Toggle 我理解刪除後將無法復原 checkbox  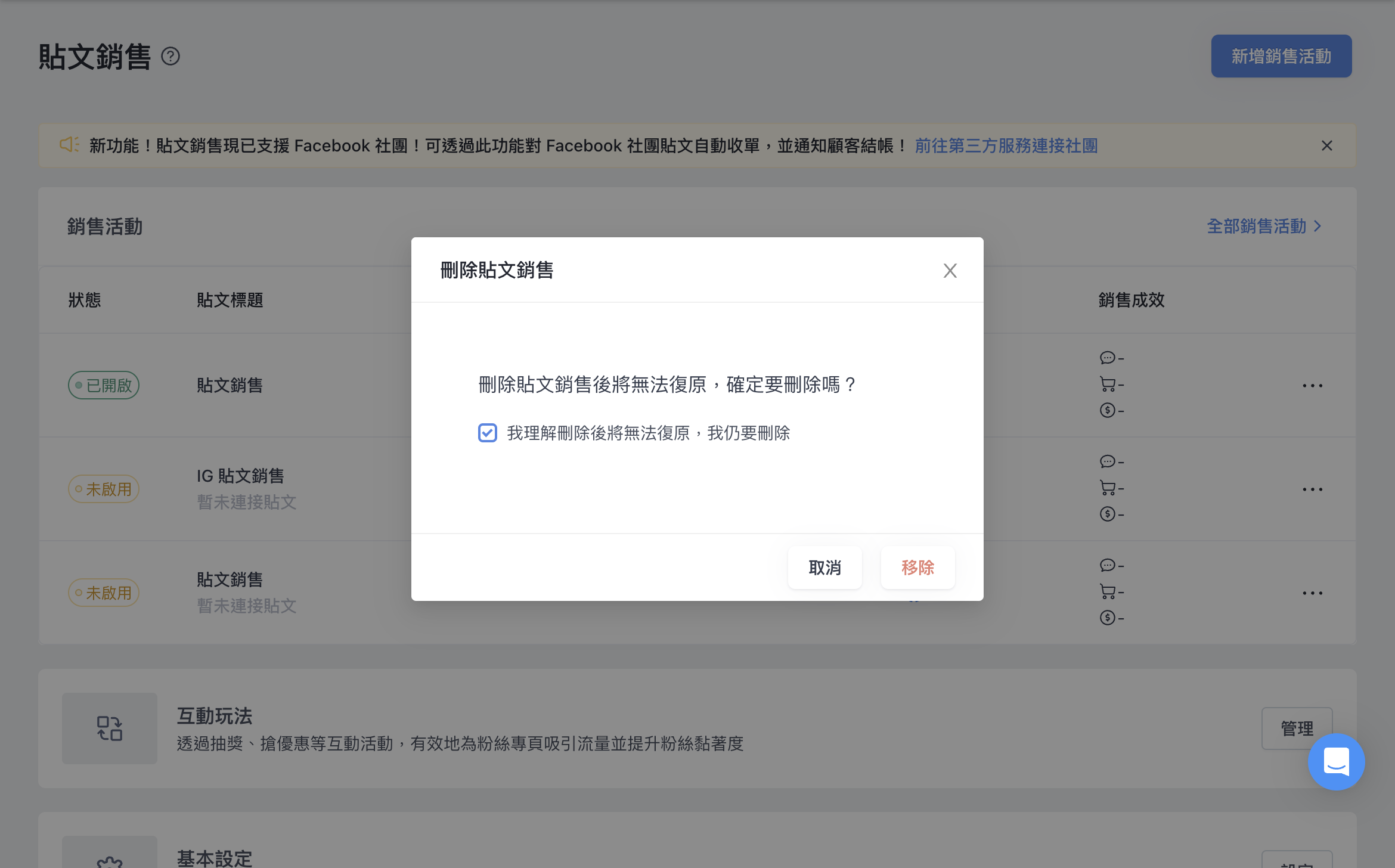coord(488,433)
